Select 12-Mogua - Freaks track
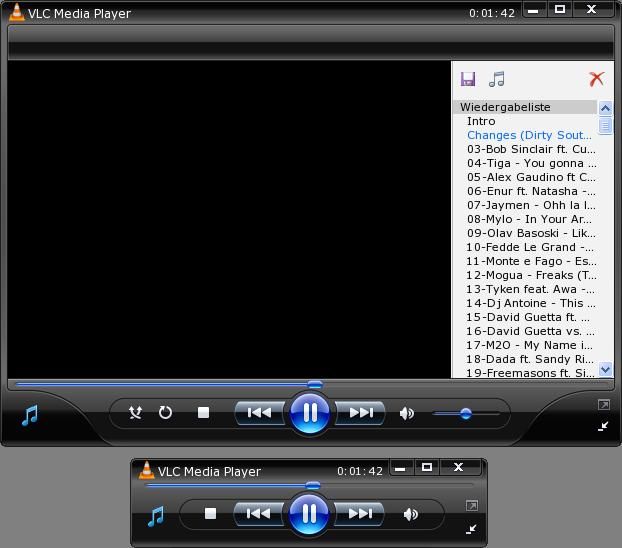 tap(532, 275)
